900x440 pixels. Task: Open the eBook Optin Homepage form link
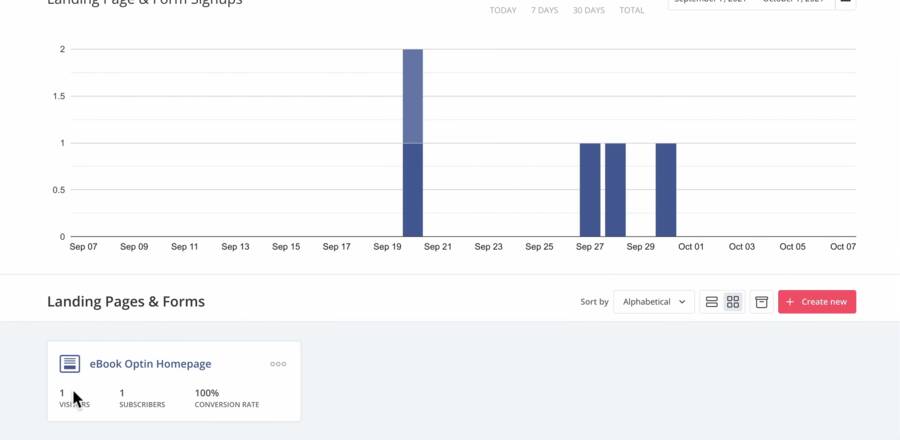(x=150, y=364)
